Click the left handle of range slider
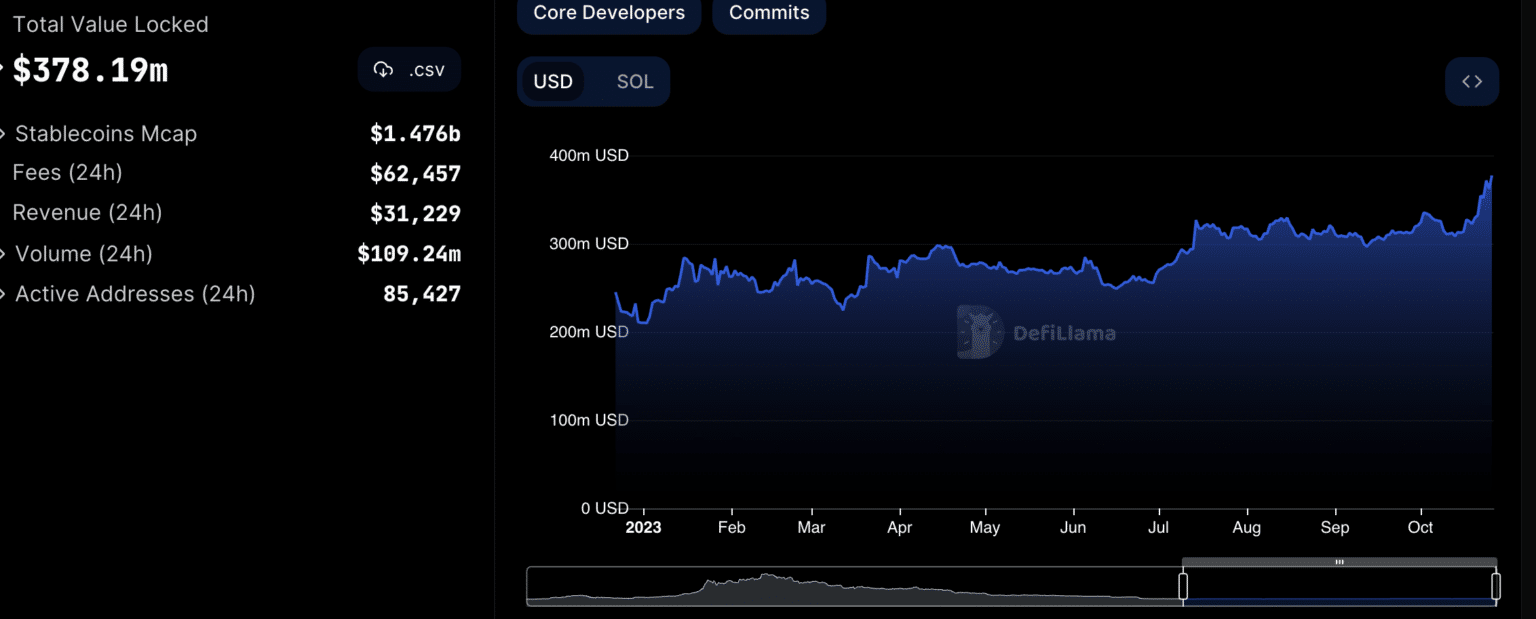This screenshot has height=619, width=1536. tap(1183, 586)
